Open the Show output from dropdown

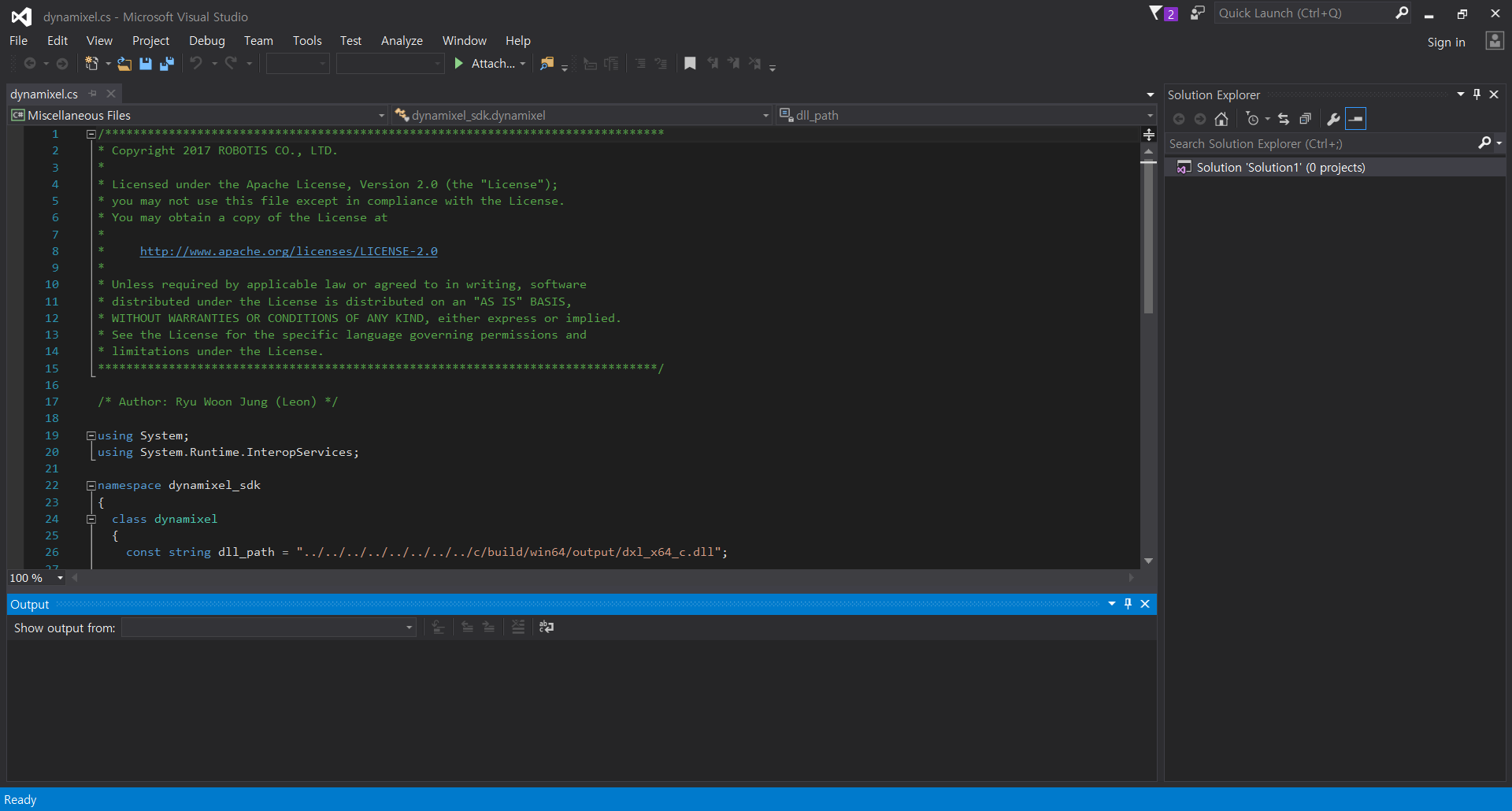[408, 628]
